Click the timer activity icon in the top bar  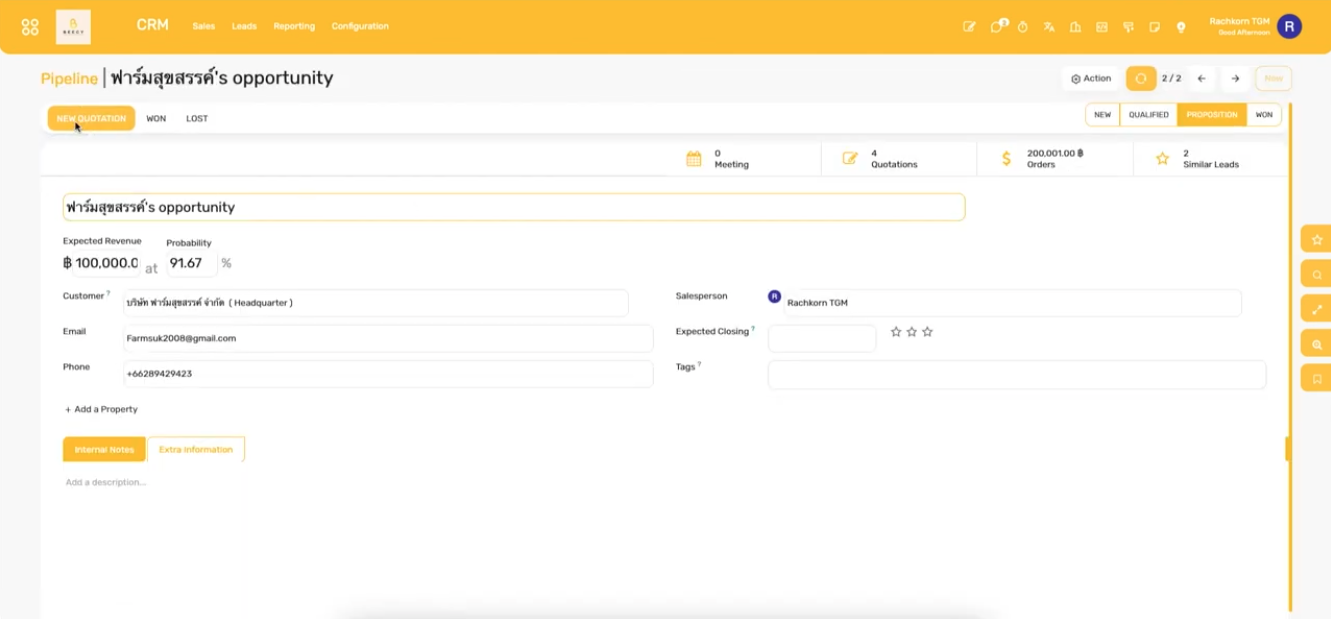1022,27
